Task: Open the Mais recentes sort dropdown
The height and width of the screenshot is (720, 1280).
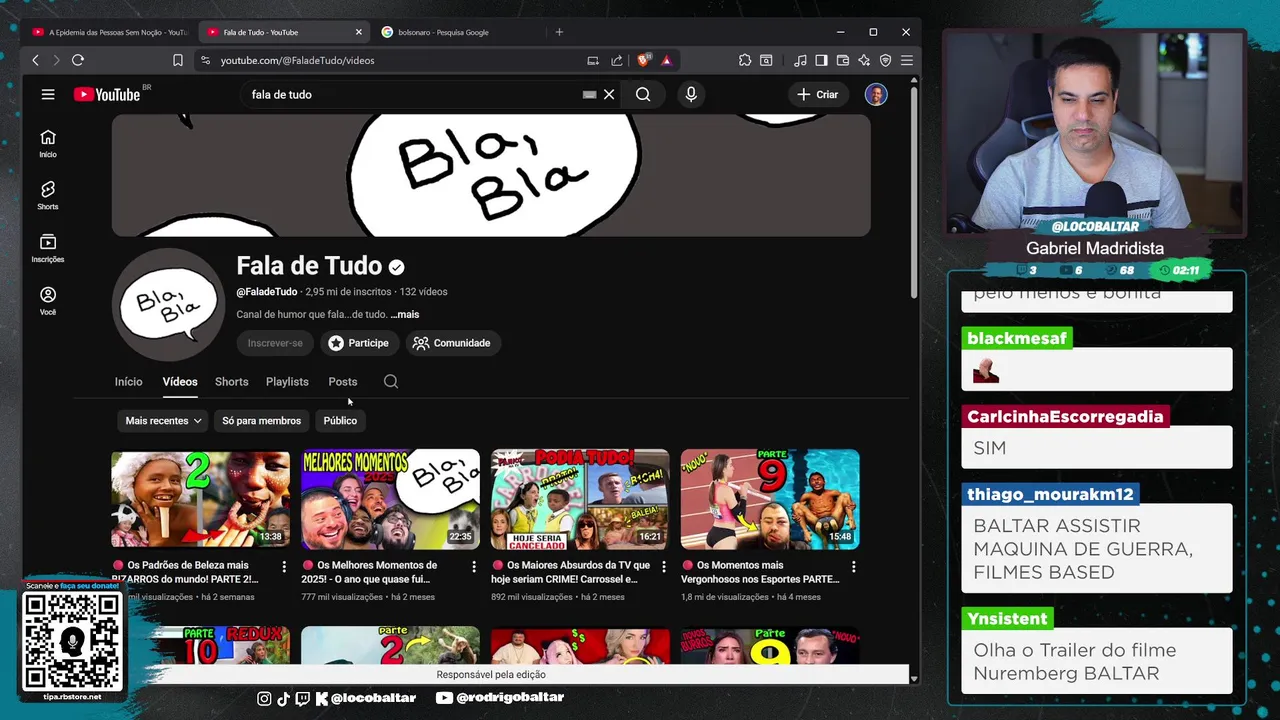Action: 163,421
